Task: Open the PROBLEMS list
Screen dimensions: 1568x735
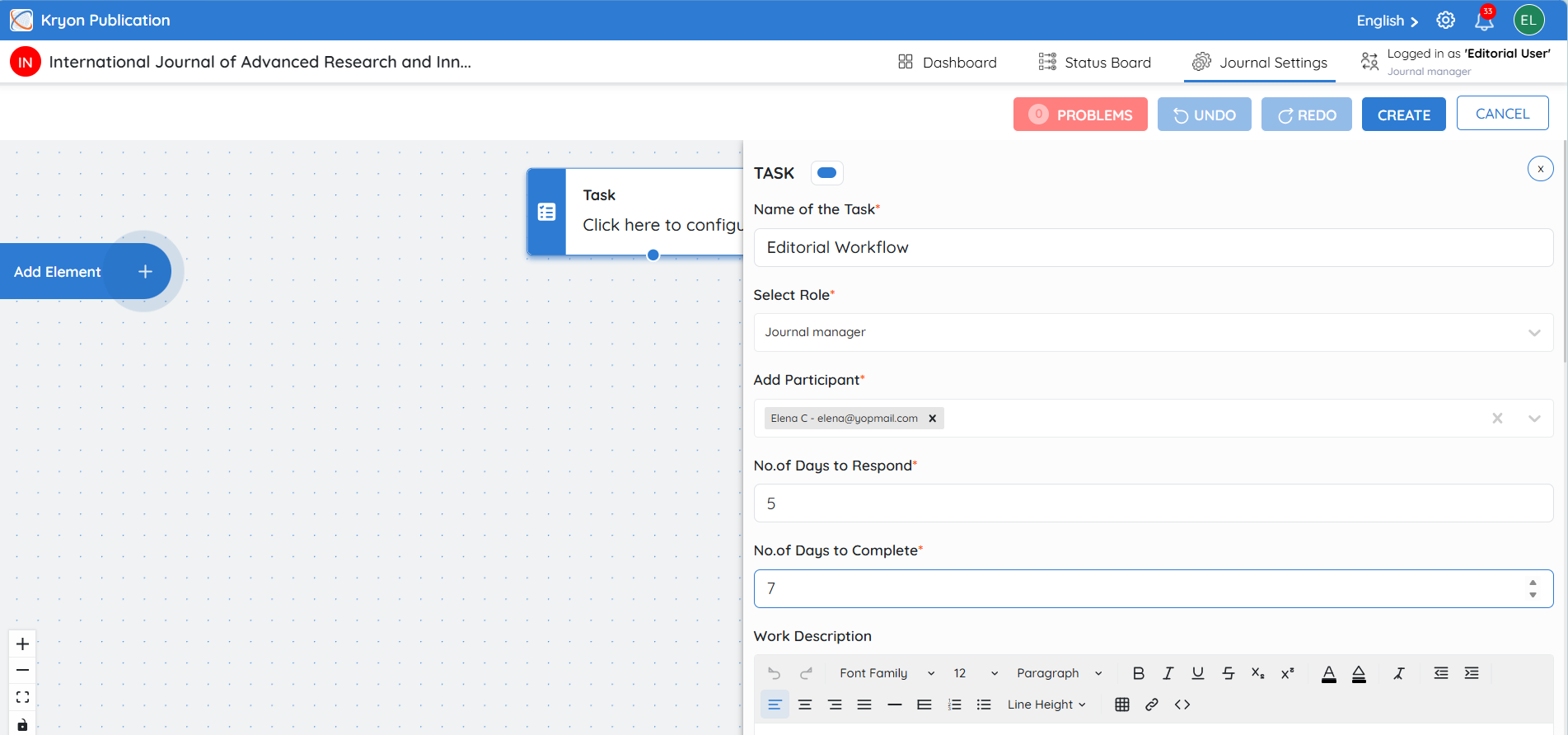Action: (x=1080, y=115)
